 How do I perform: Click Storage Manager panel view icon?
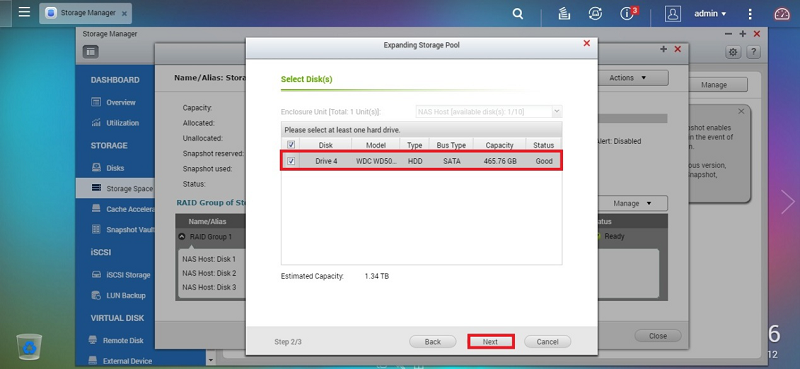tap(90, 52)
